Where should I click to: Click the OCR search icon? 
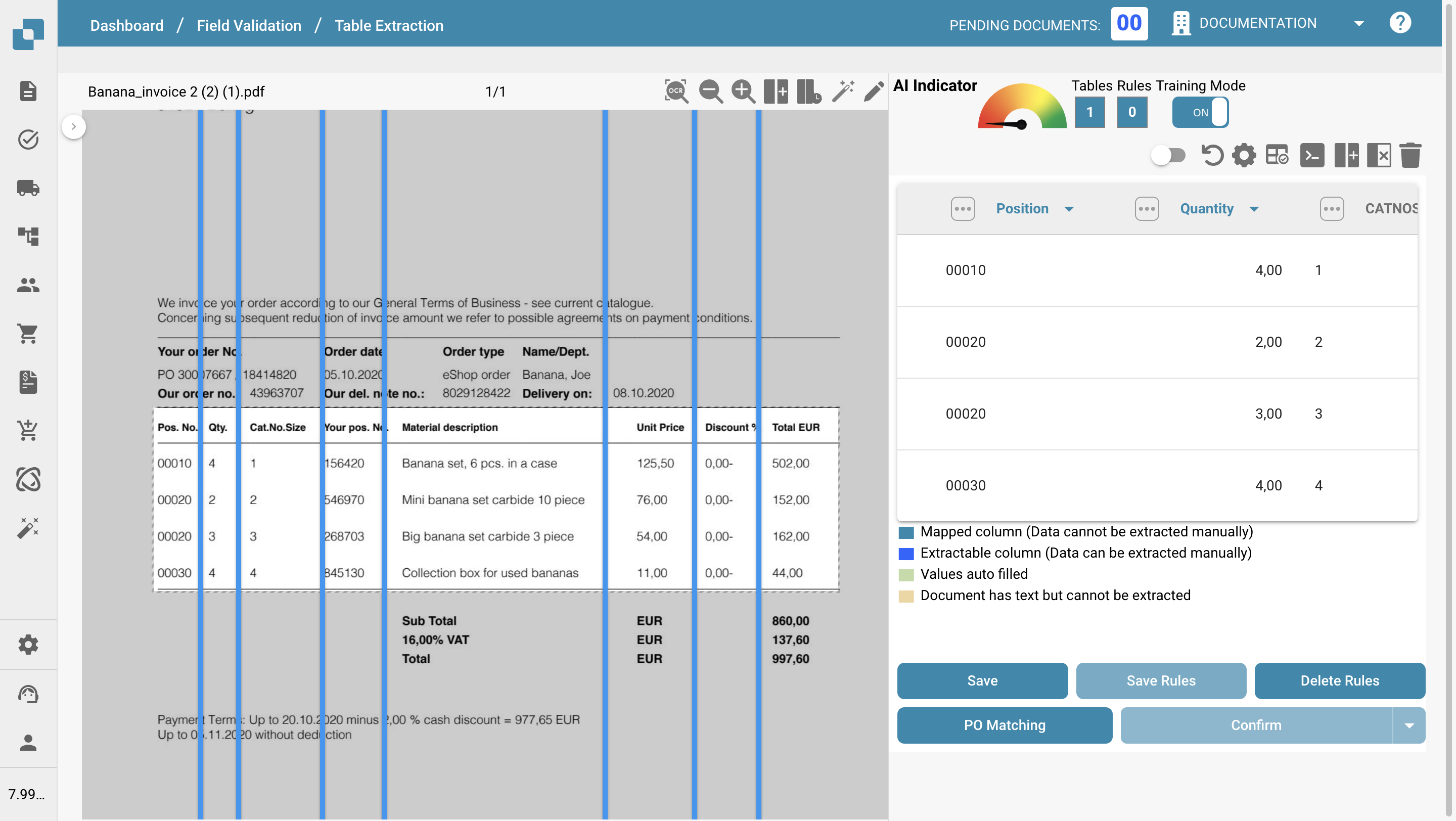tap(675, 91)
